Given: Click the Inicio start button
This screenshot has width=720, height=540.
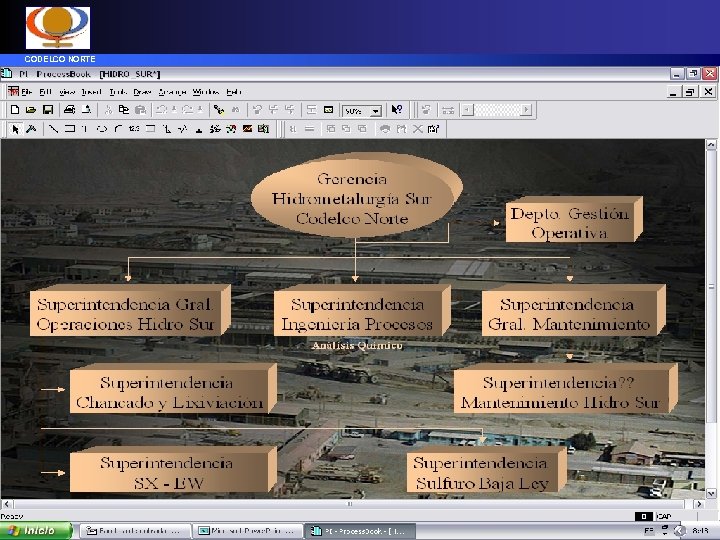Looking at the screenshot, I should tap(37, 531).
